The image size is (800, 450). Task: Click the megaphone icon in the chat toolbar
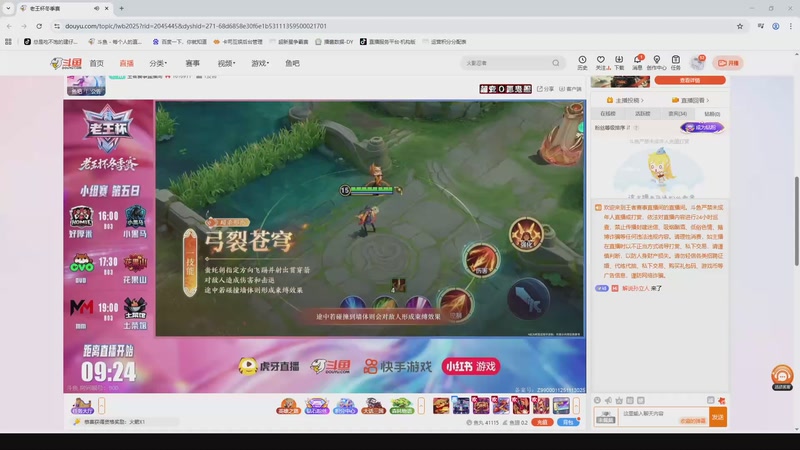608,401
